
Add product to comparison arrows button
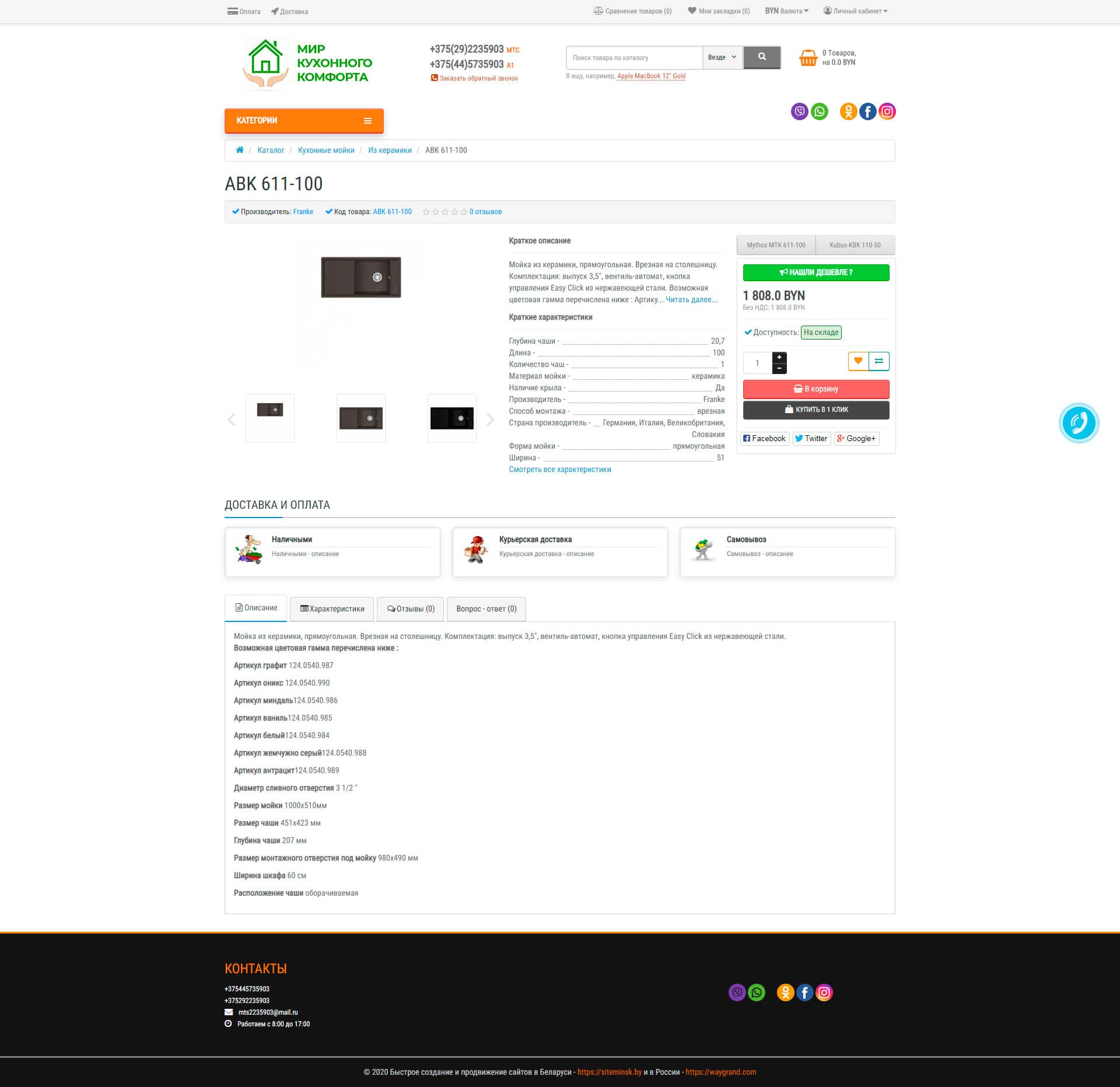click(879, 361)
